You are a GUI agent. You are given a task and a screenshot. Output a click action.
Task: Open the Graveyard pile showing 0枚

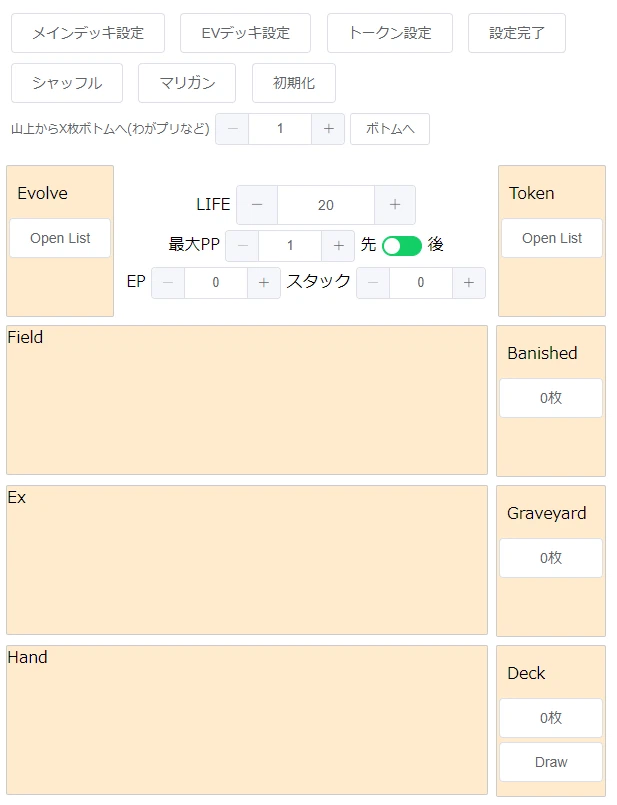[551, 558]
